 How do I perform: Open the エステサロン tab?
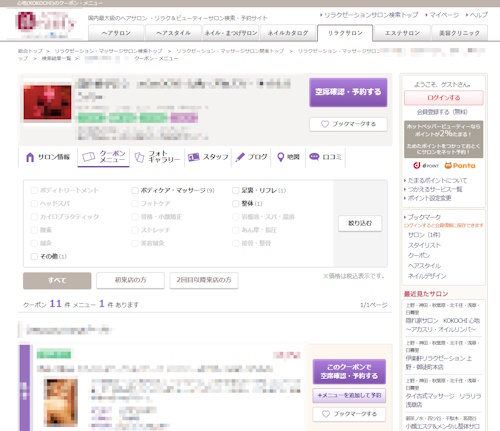pyautogui.click(x=402, y=33)
